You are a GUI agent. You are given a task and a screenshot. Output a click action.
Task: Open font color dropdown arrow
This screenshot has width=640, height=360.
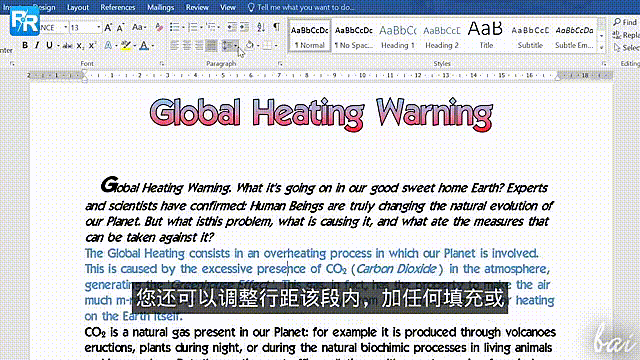point(153,46)
